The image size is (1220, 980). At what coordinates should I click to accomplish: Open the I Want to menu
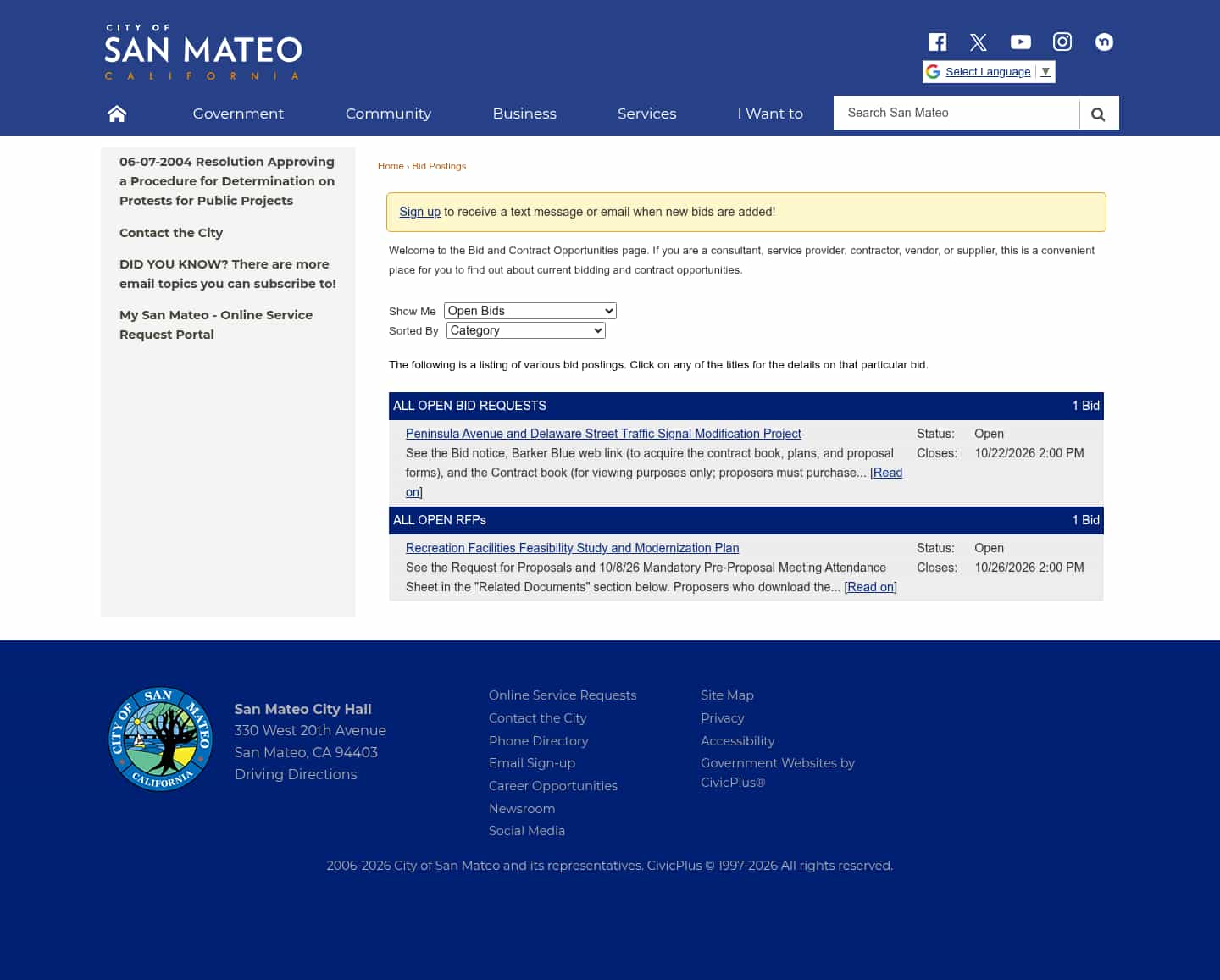(x=770, y=114)
